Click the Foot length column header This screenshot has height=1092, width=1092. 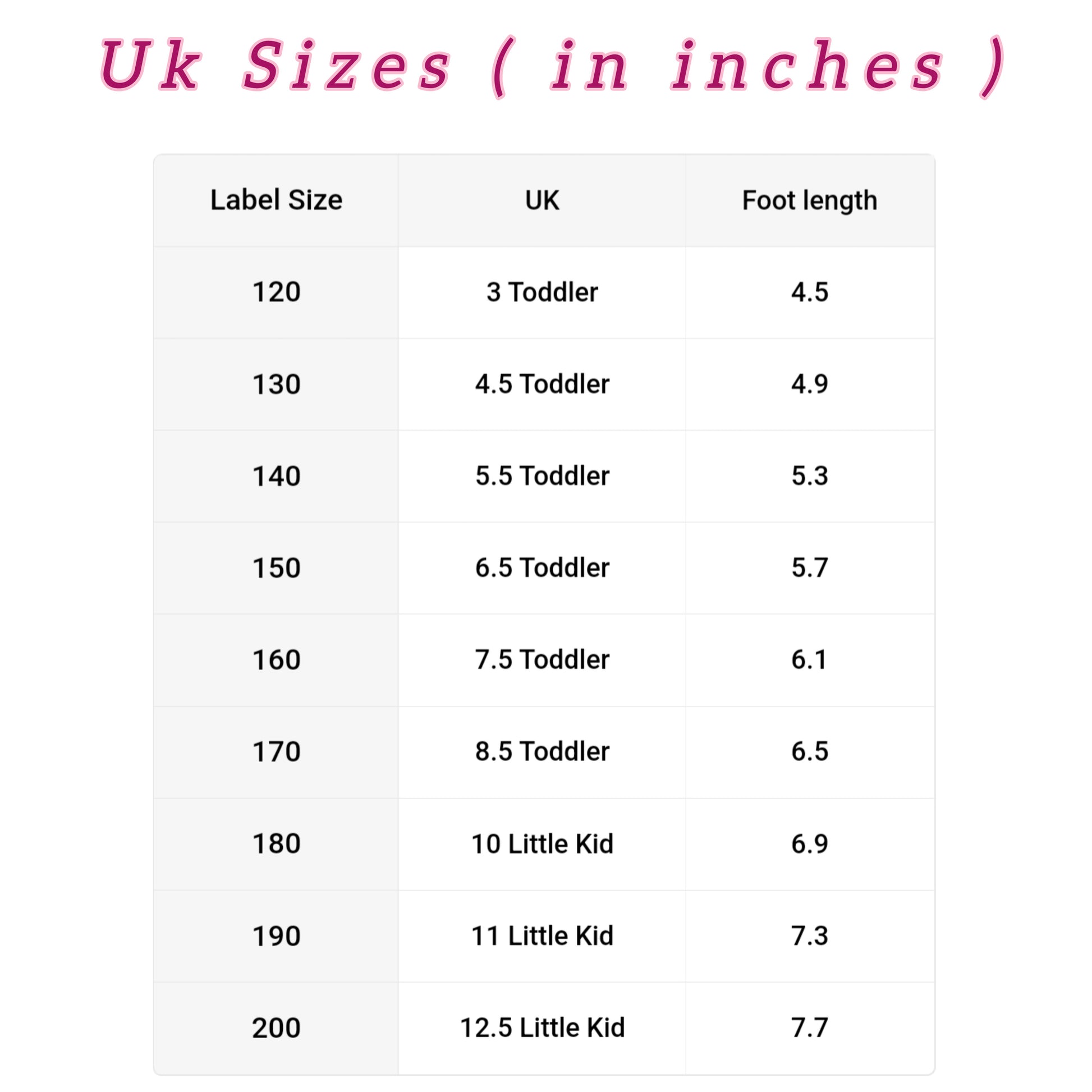(x=810, y=200)
